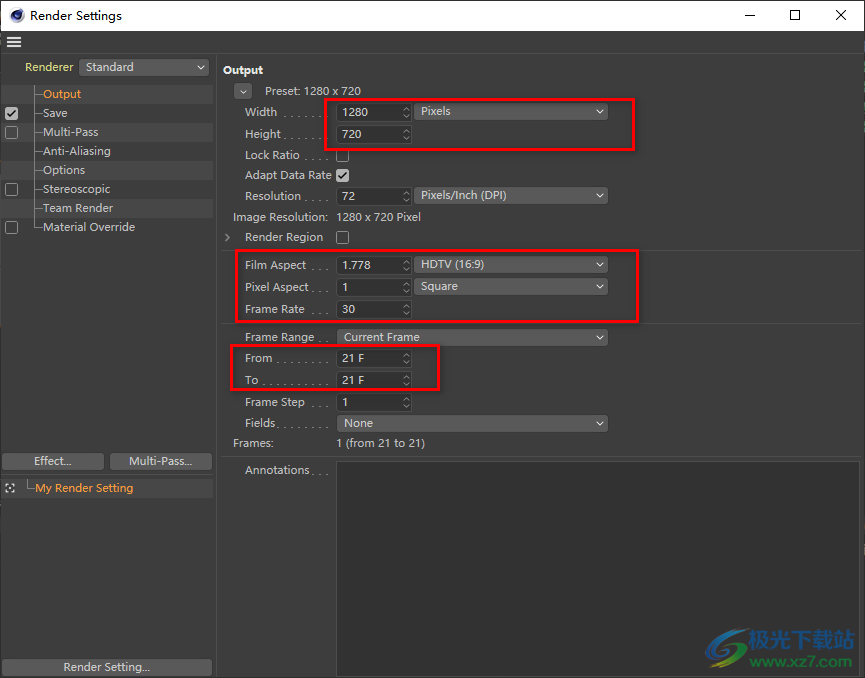Click the Frame Step value field
The width and height of the screenshot is (865, 678).
(x=369, y=402)
